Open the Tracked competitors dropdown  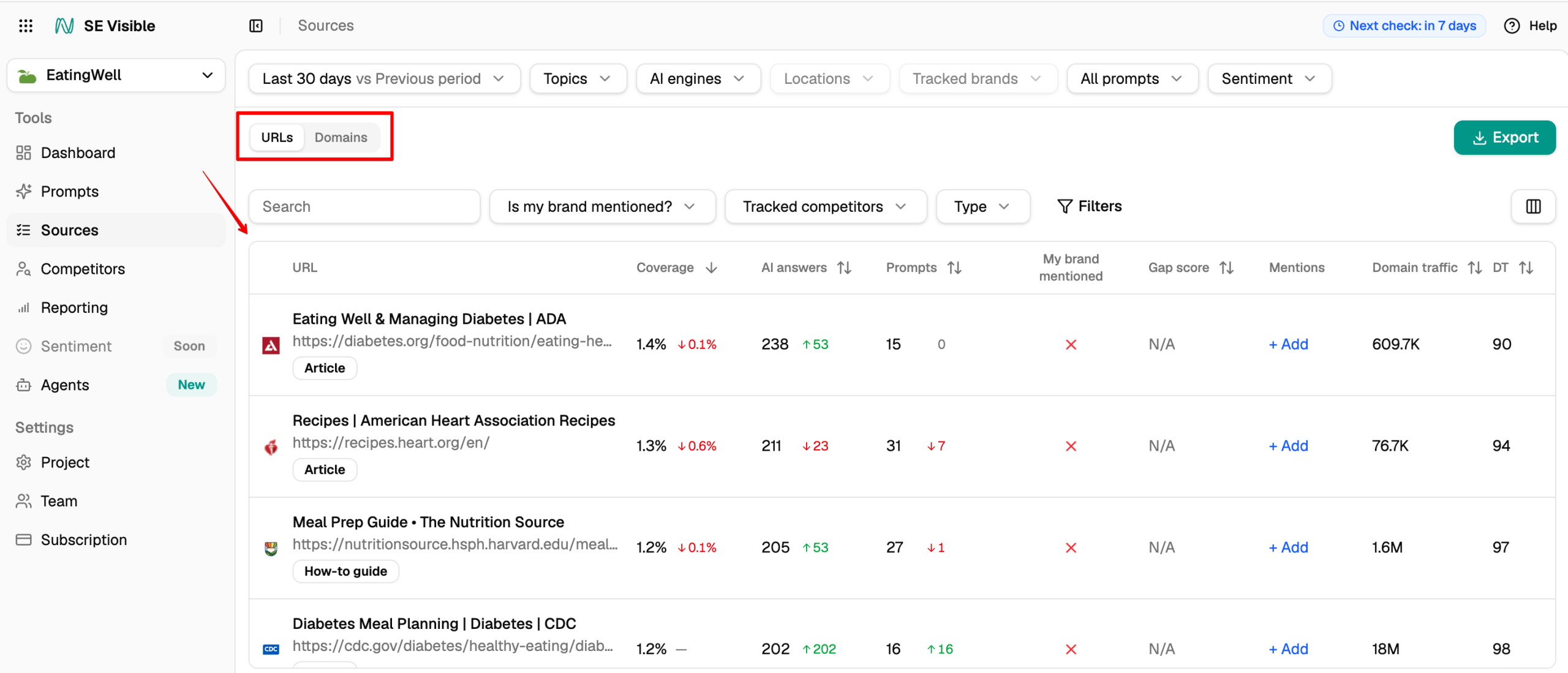point(825,206)
